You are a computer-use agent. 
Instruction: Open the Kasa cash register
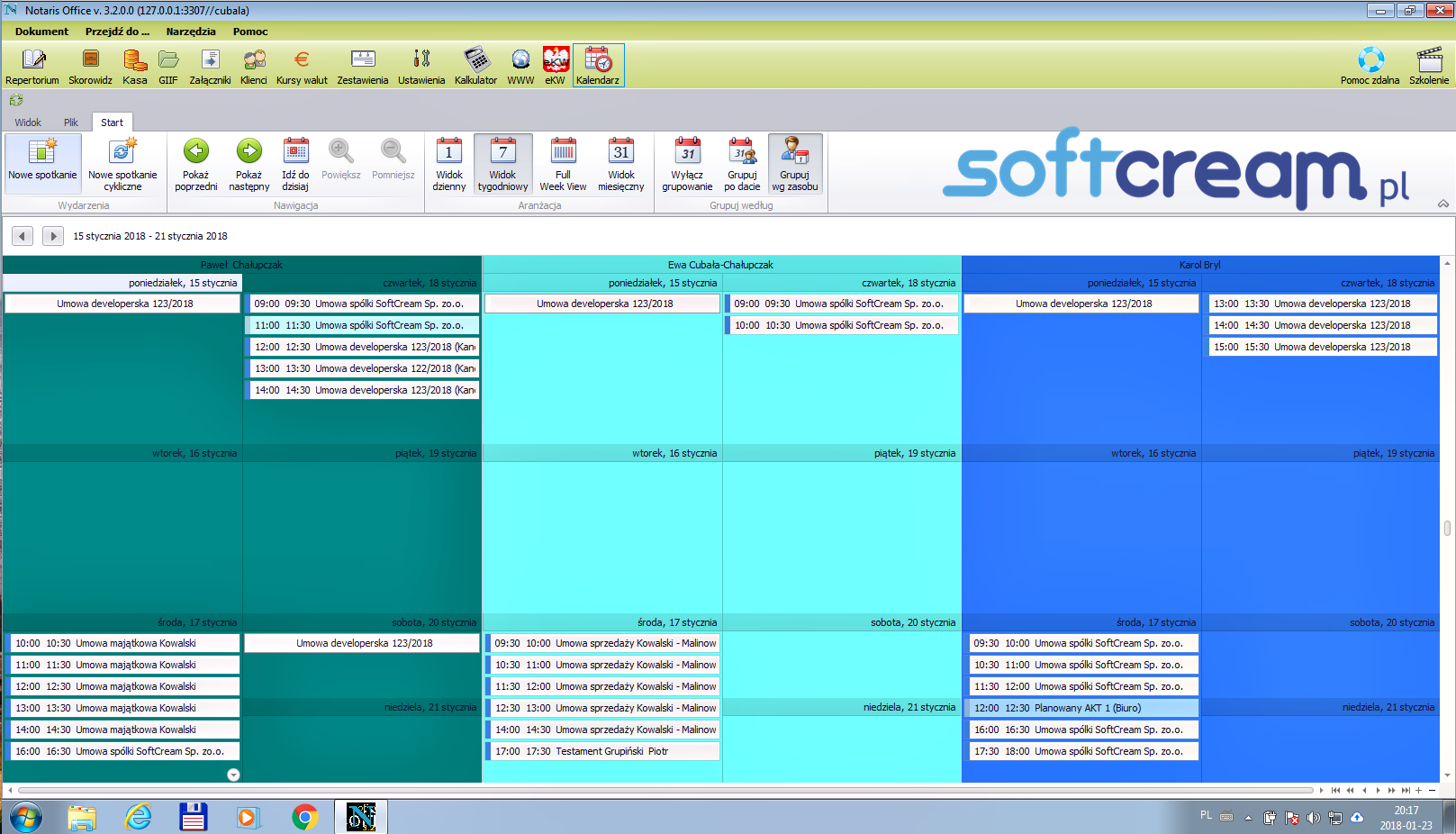pos(135,67)
